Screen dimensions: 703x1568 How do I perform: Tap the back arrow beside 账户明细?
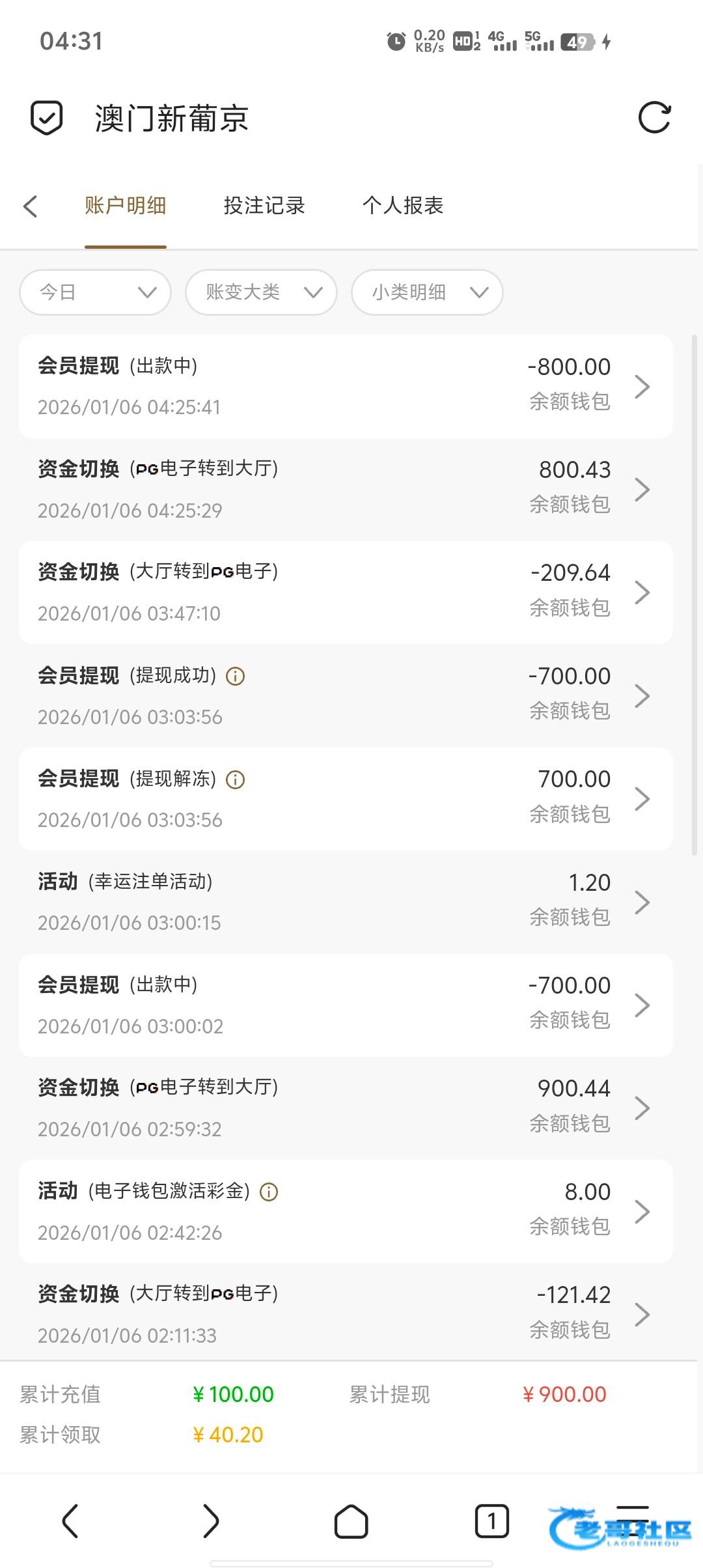click(x=31, y=206)
